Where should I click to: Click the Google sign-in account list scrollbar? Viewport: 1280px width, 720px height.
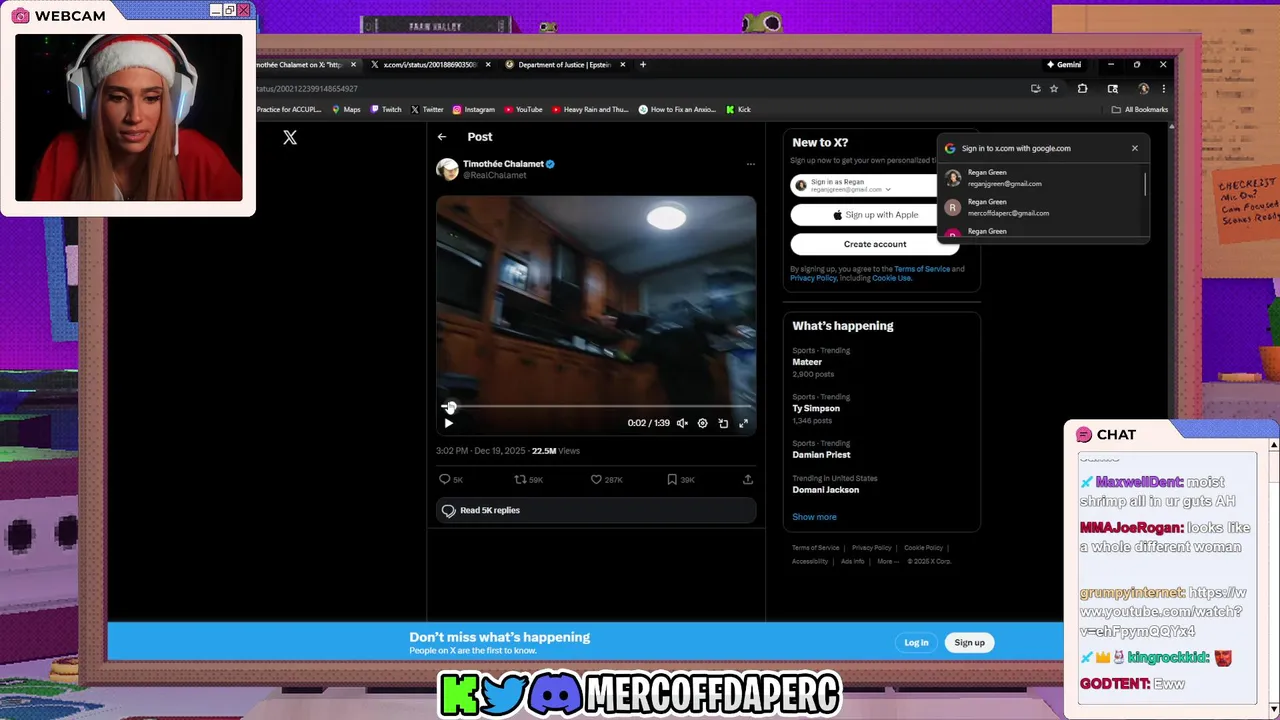1145,184
